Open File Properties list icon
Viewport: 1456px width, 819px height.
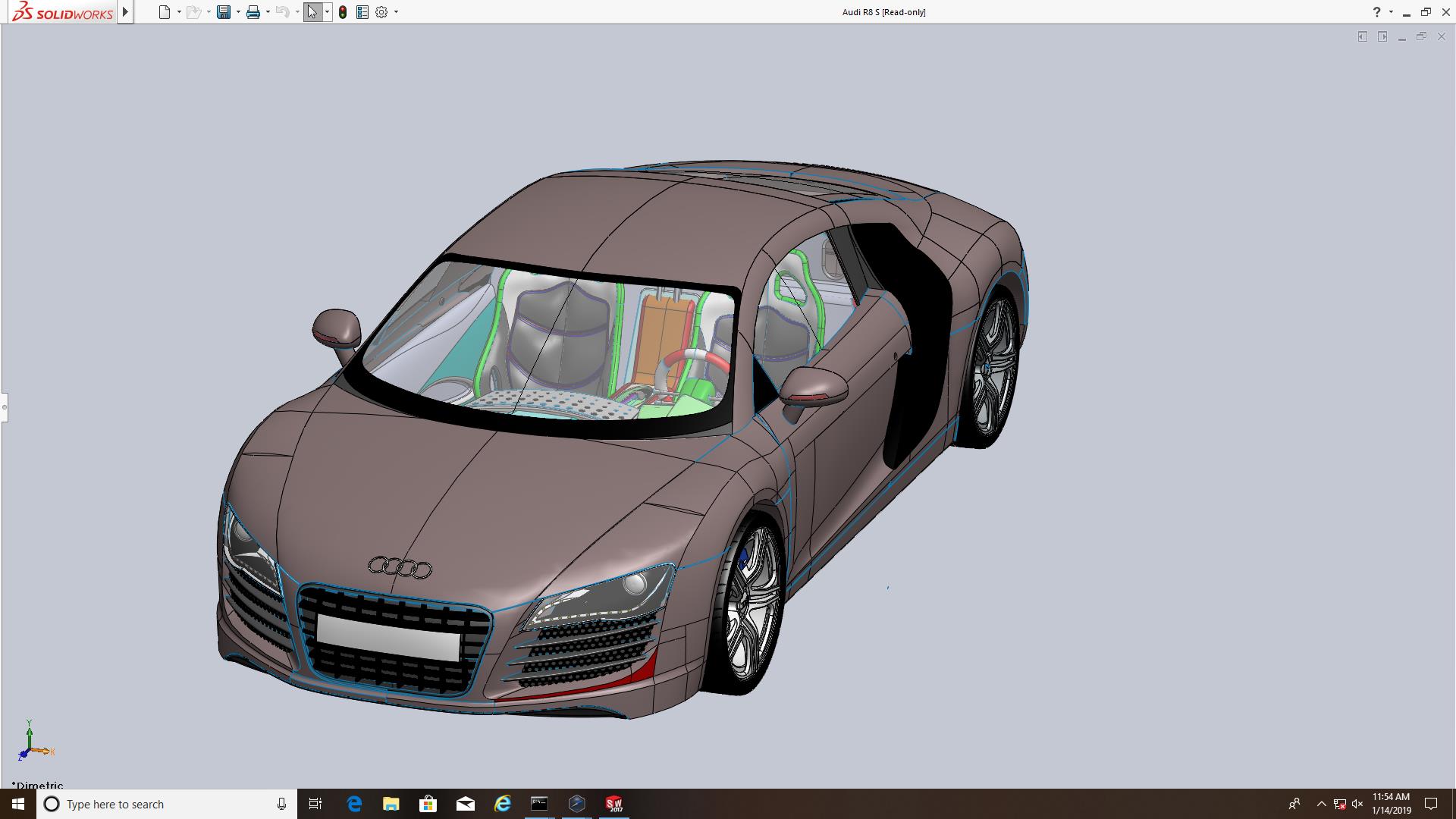(362, 12)
